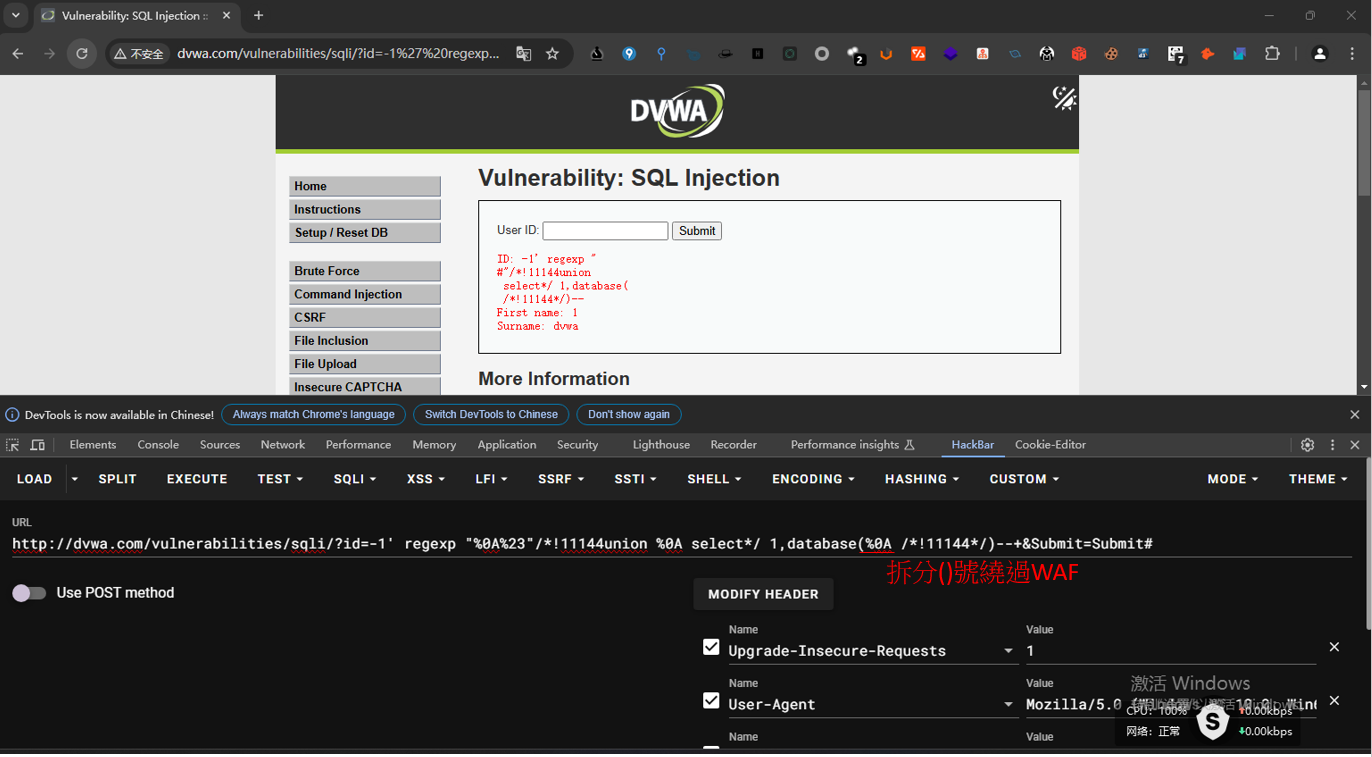Click the HackBar URL text field

tap(680, 544)
